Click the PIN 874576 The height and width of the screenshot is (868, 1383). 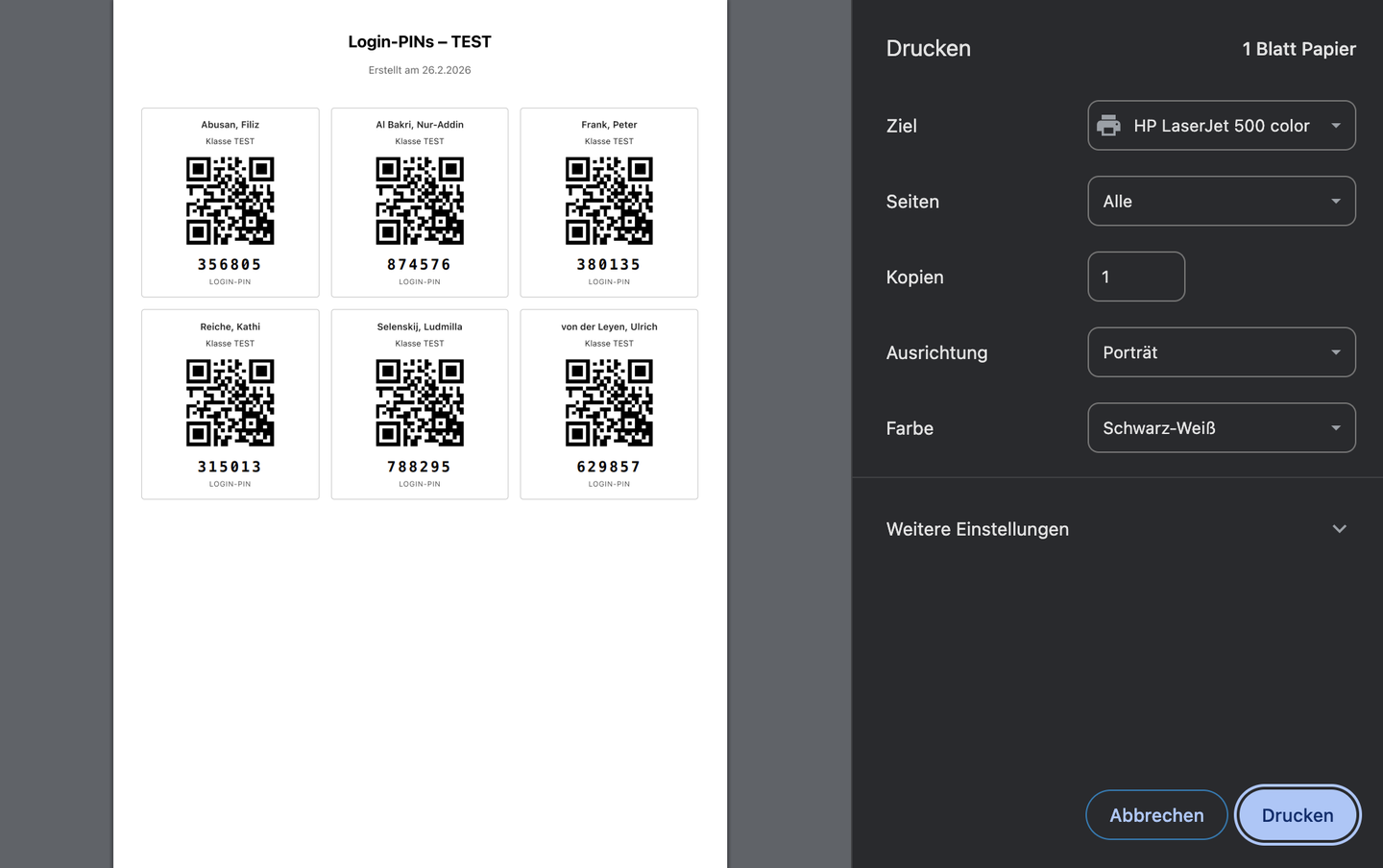(419, 265)
